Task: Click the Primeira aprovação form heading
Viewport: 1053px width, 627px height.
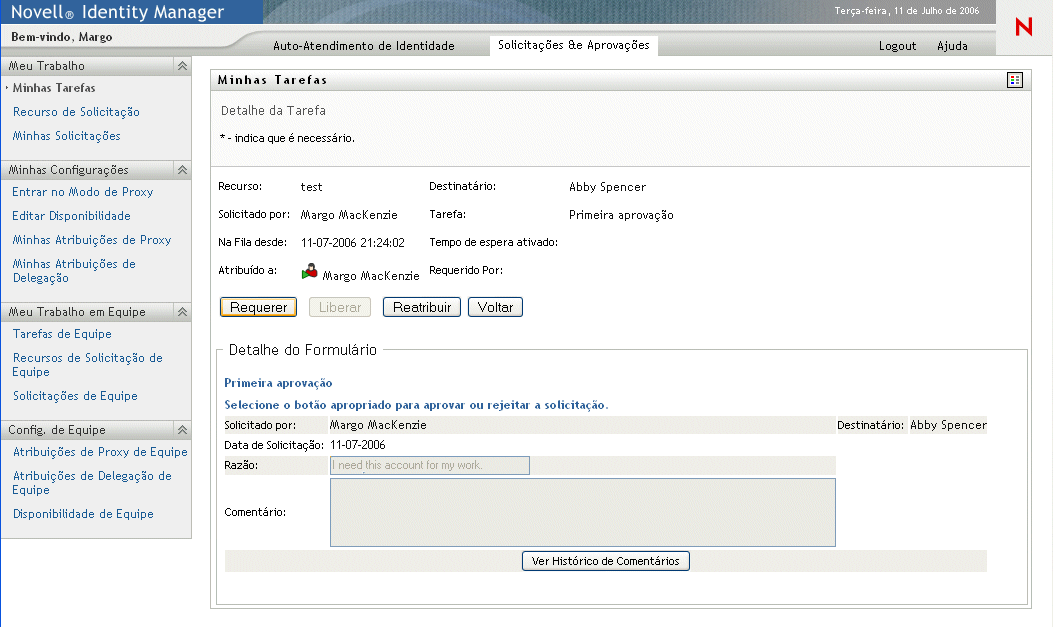Action: pyautogui.click(x=278, y=383)
